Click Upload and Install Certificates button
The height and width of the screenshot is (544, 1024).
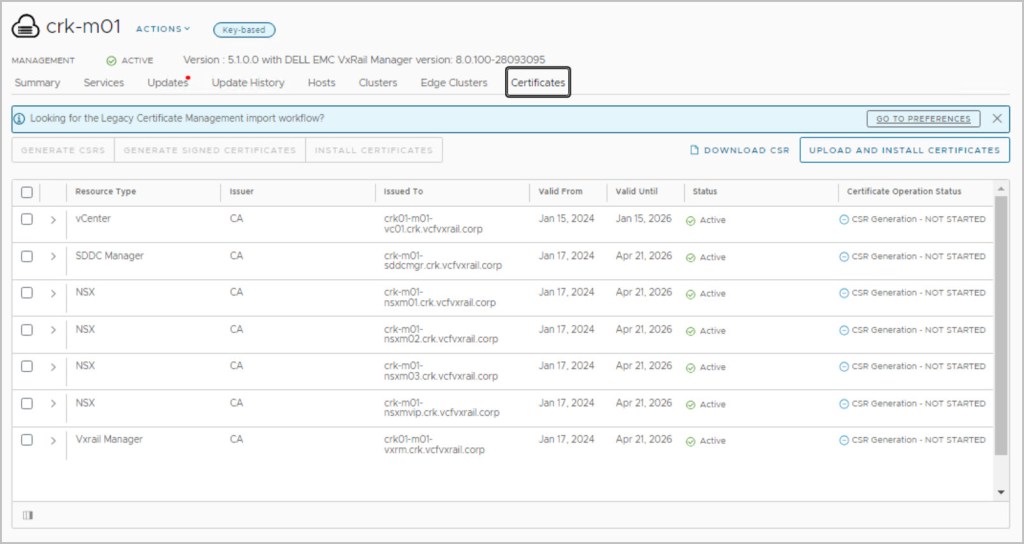coord(904,150)
